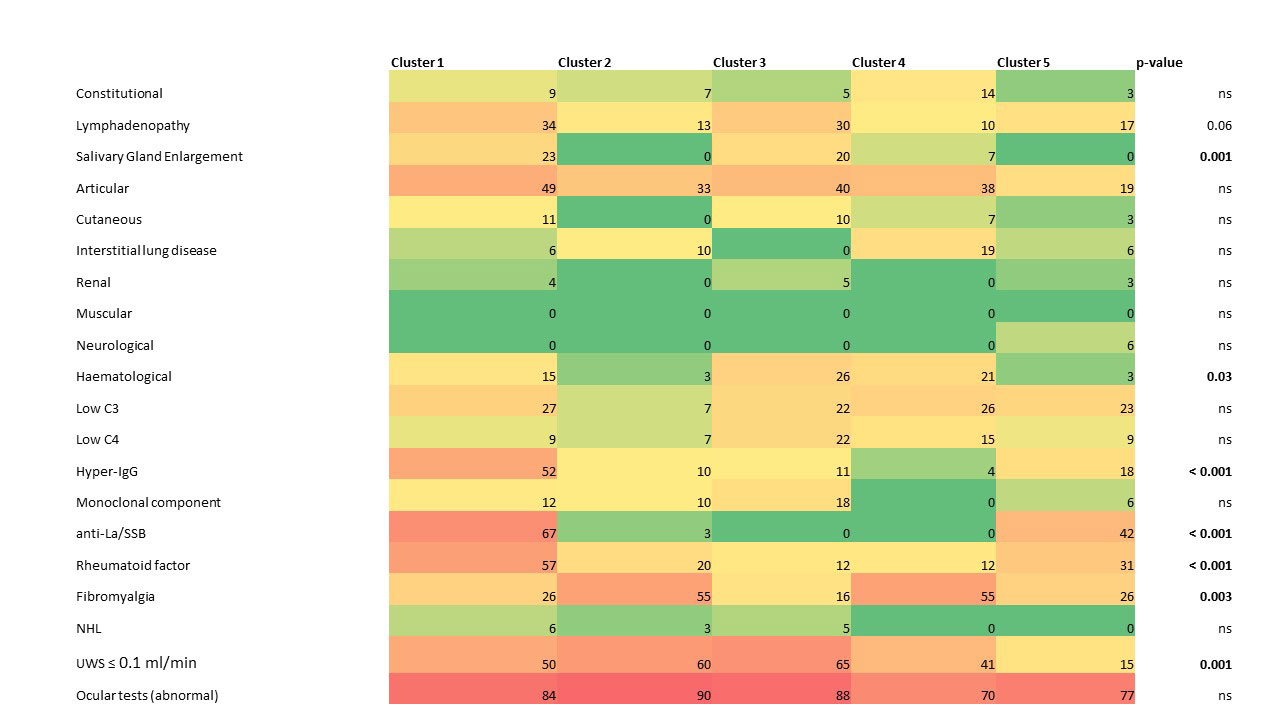Click the Fibromyalgia row label
1280x720 pixels.
(x=115, y=597)
